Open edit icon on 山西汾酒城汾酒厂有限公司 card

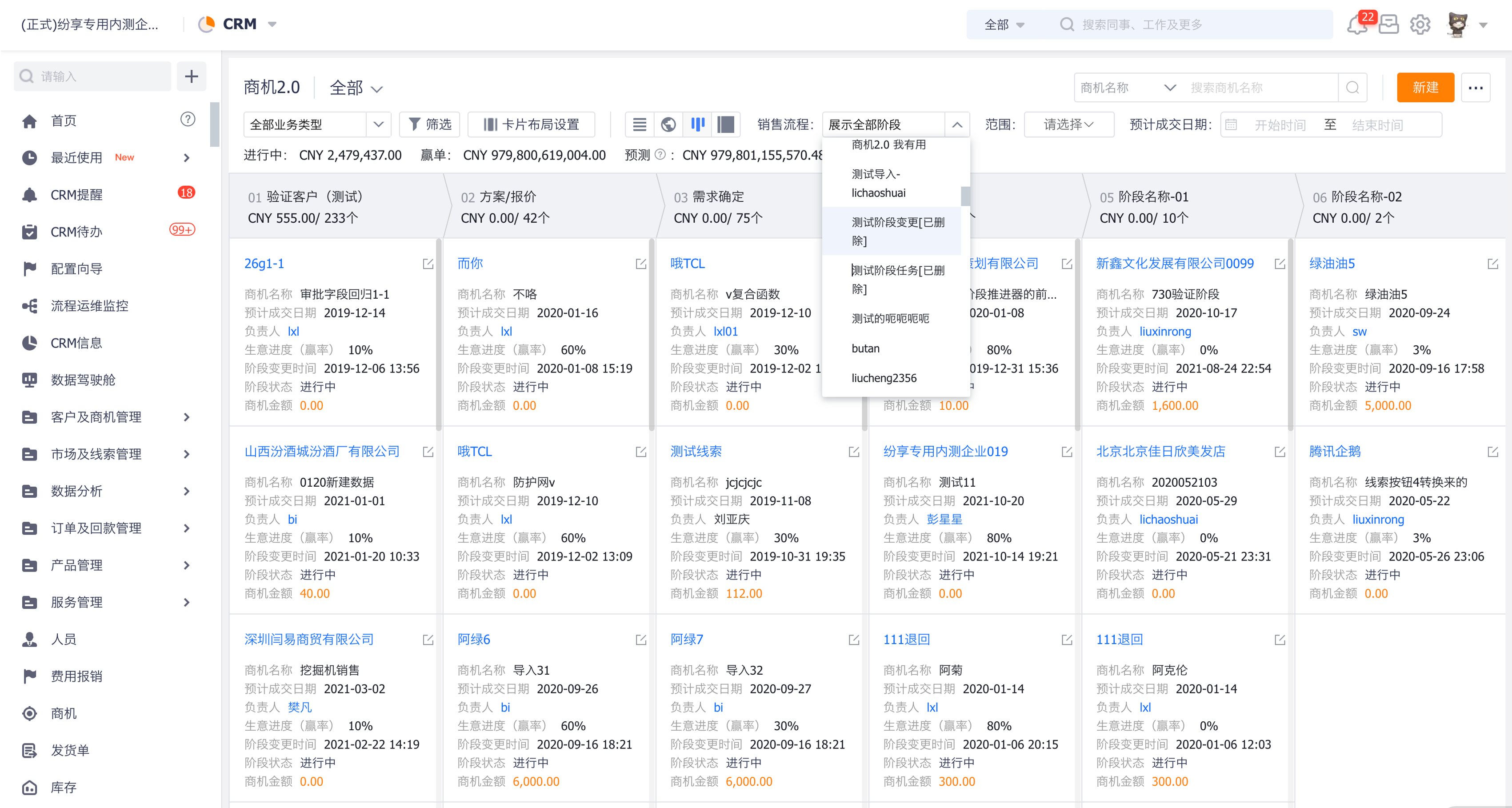coord(428,452)
